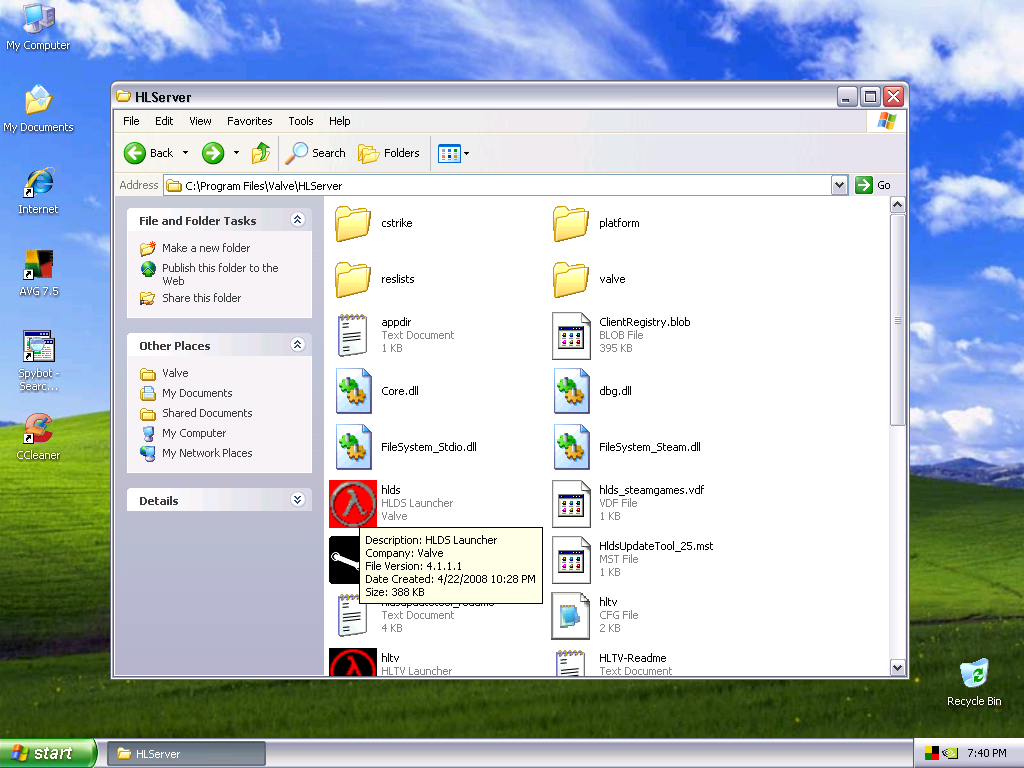Open the Edit menu

point(164,121)
